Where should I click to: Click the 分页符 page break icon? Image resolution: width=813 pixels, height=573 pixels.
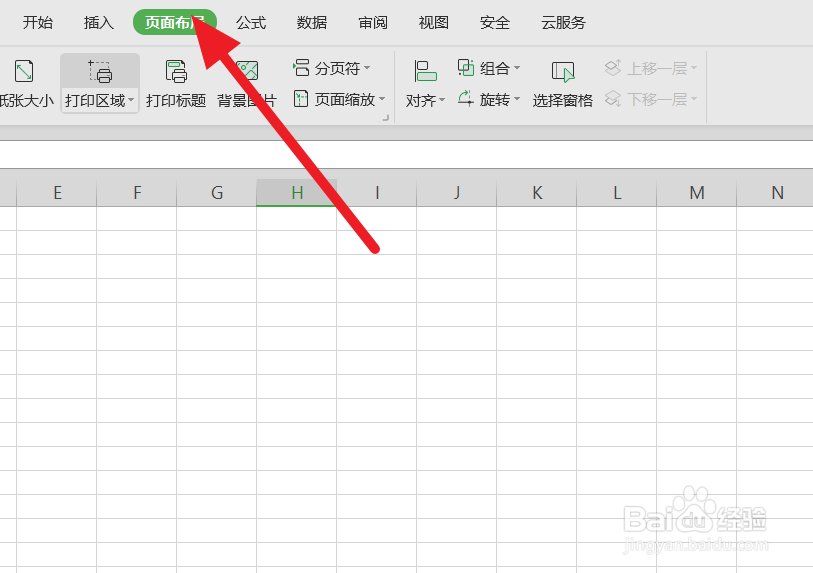[301, 67]
